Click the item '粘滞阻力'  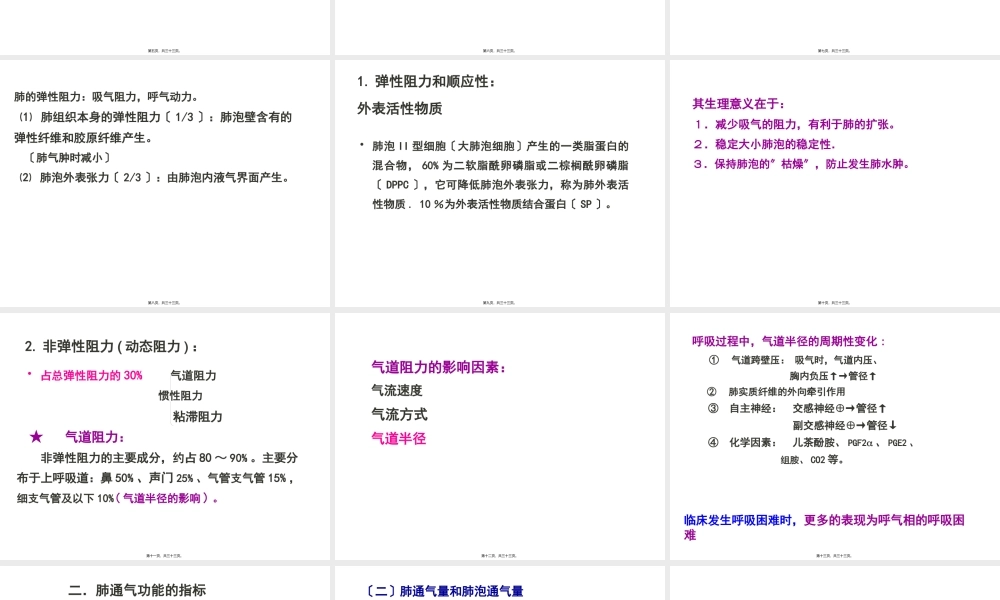(198, 417)
